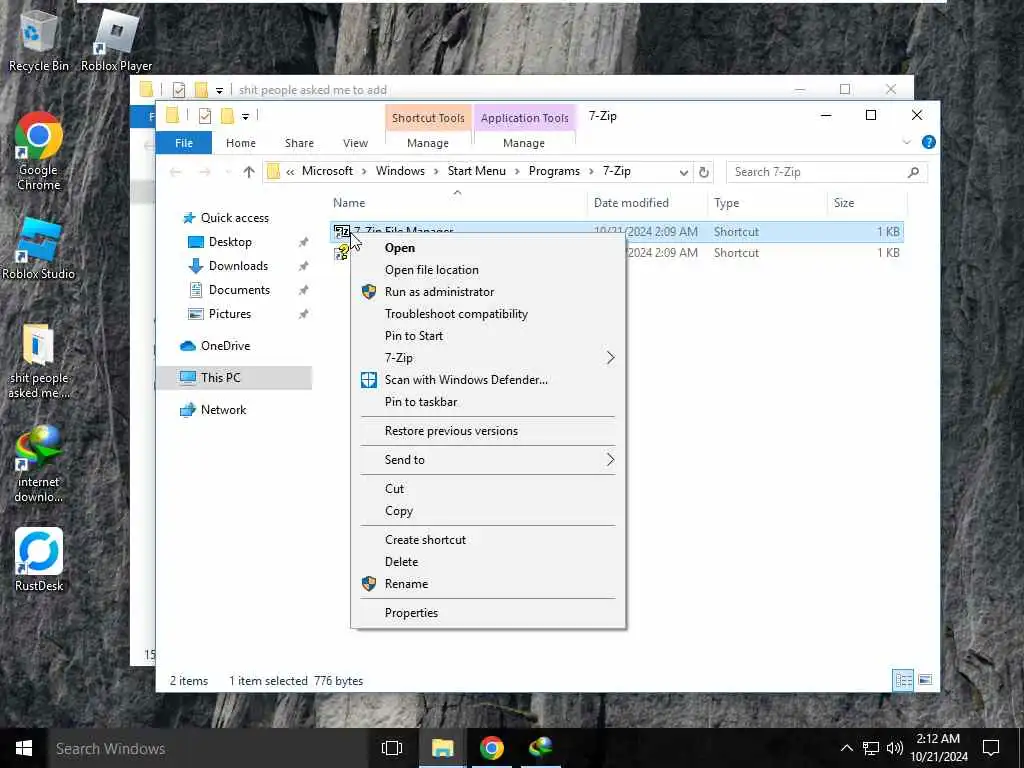Screen dimensions: 1024x768
Task: Select the RustDesk desktop shortcut
Action: coord(39,560)
